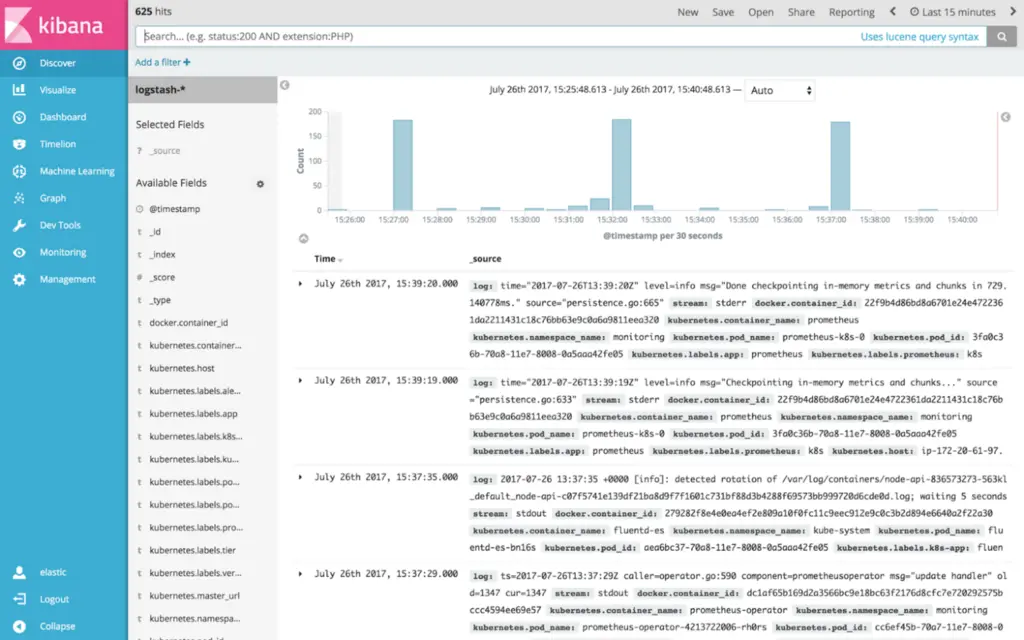Open the Reporting menu item
This screenshot has width=1024, height=640.
coord(851,12)
